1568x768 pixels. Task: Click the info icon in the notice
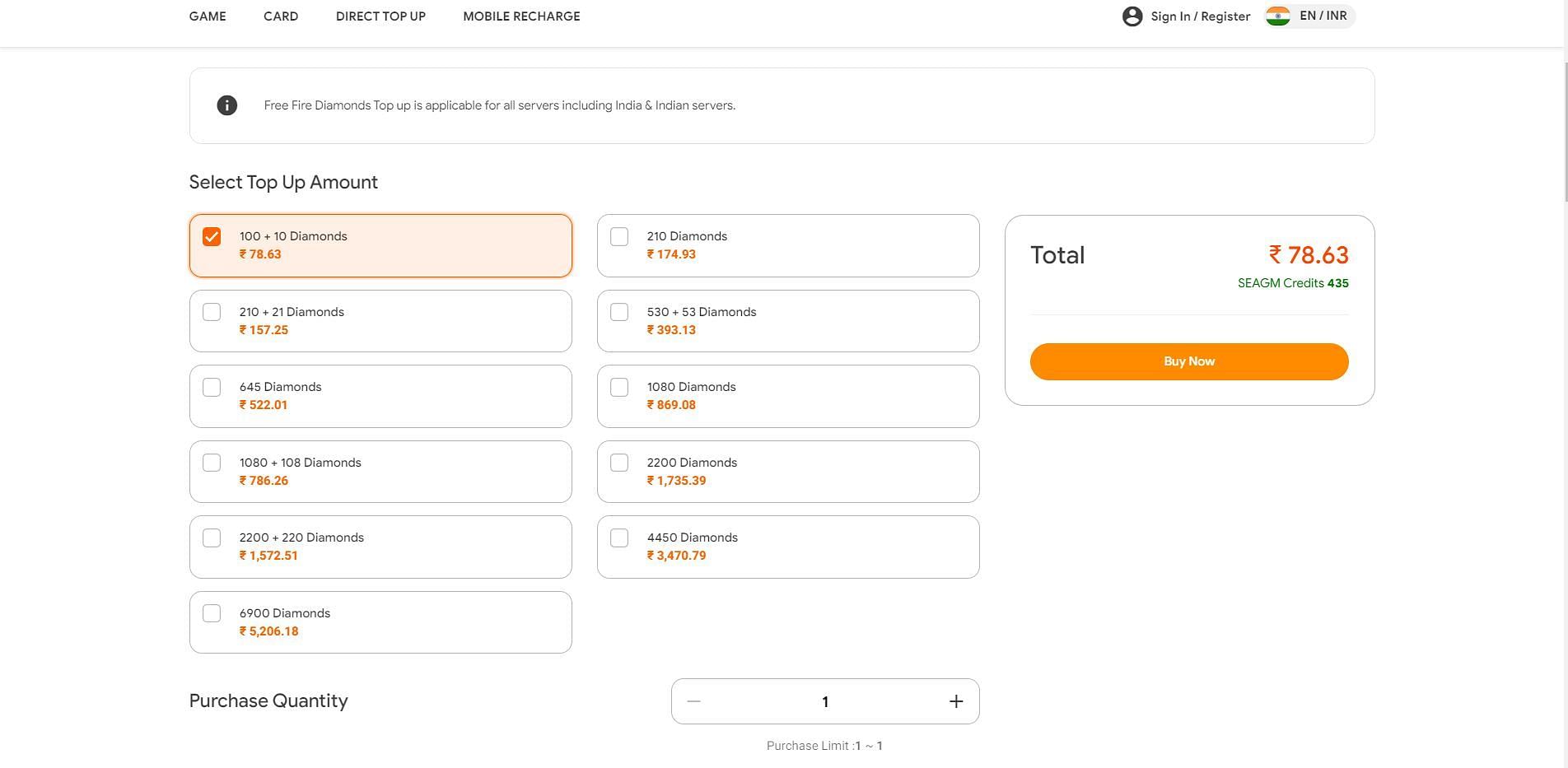click(x=227, y=105)
